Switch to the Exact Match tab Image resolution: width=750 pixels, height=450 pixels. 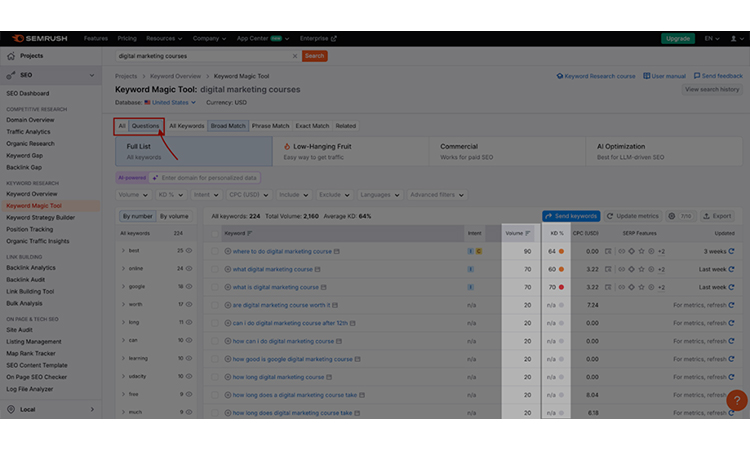312,126
